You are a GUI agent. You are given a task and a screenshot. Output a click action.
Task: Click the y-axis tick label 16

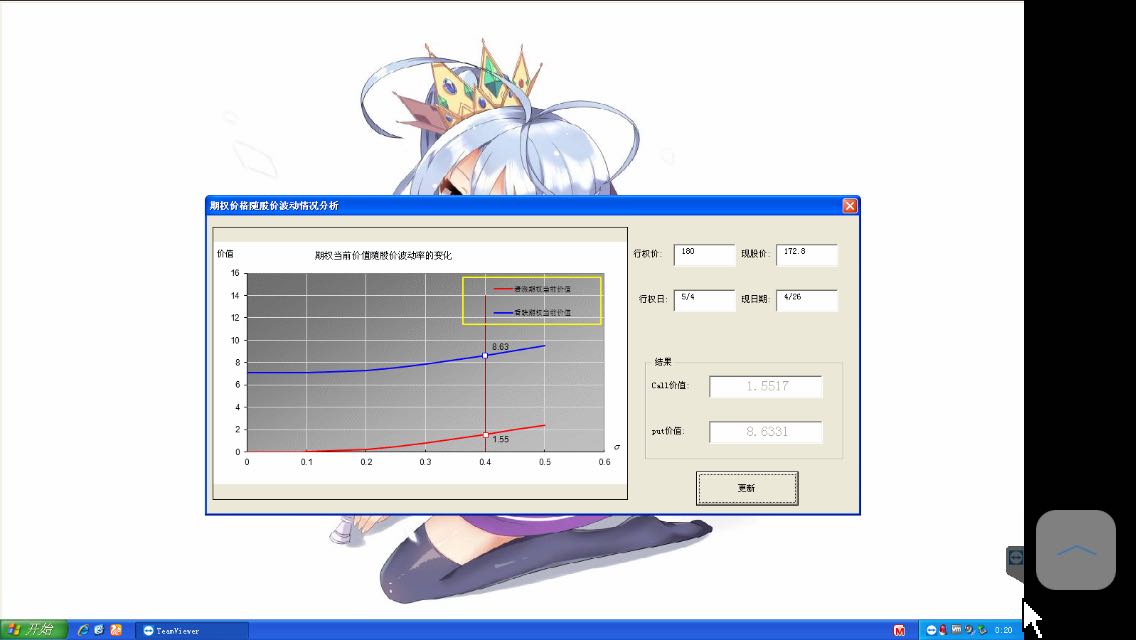[235, 273]
